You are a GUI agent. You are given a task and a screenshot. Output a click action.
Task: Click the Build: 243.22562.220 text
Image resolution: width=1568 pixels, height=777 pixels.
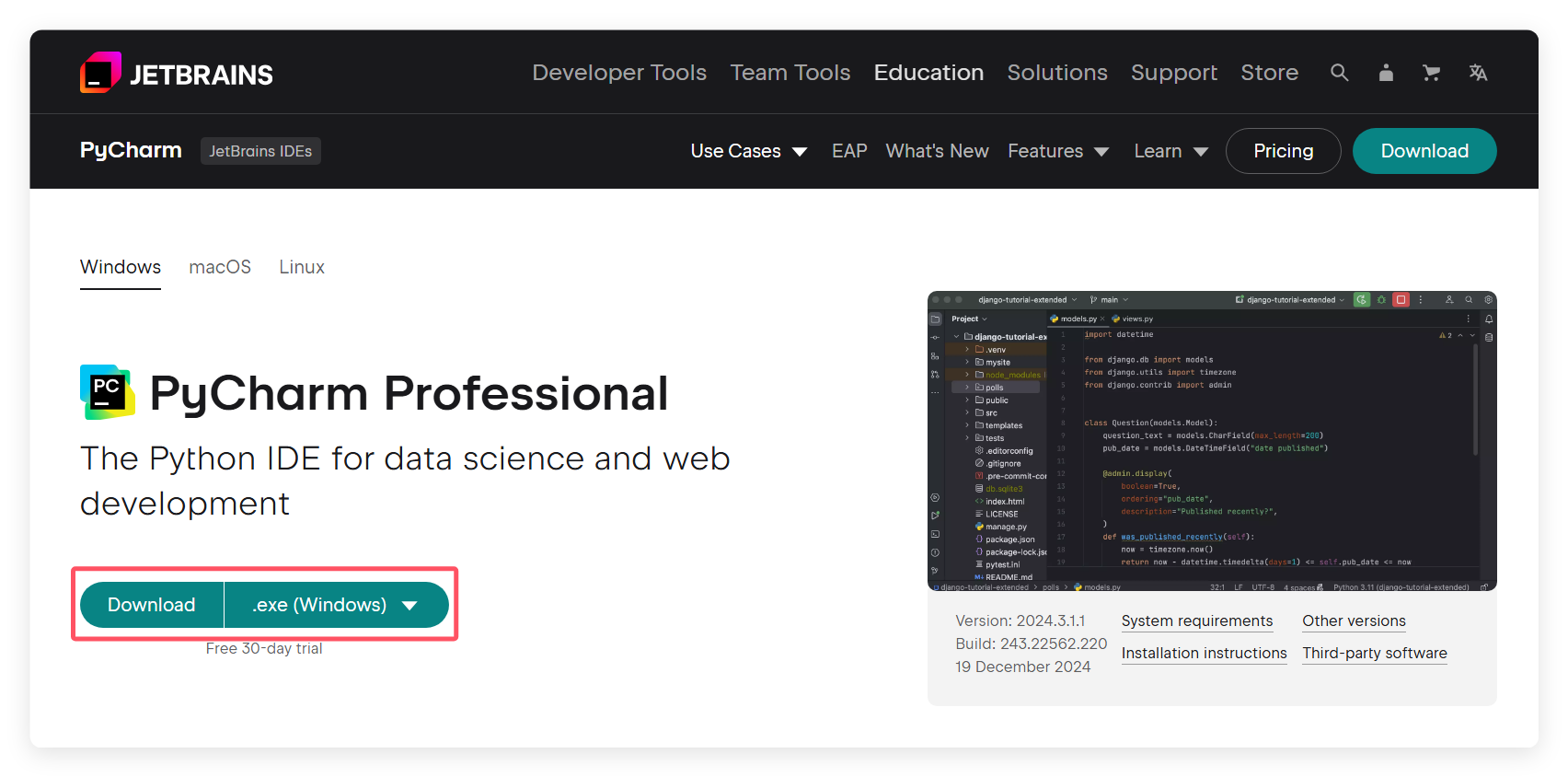pos(1031,644)
